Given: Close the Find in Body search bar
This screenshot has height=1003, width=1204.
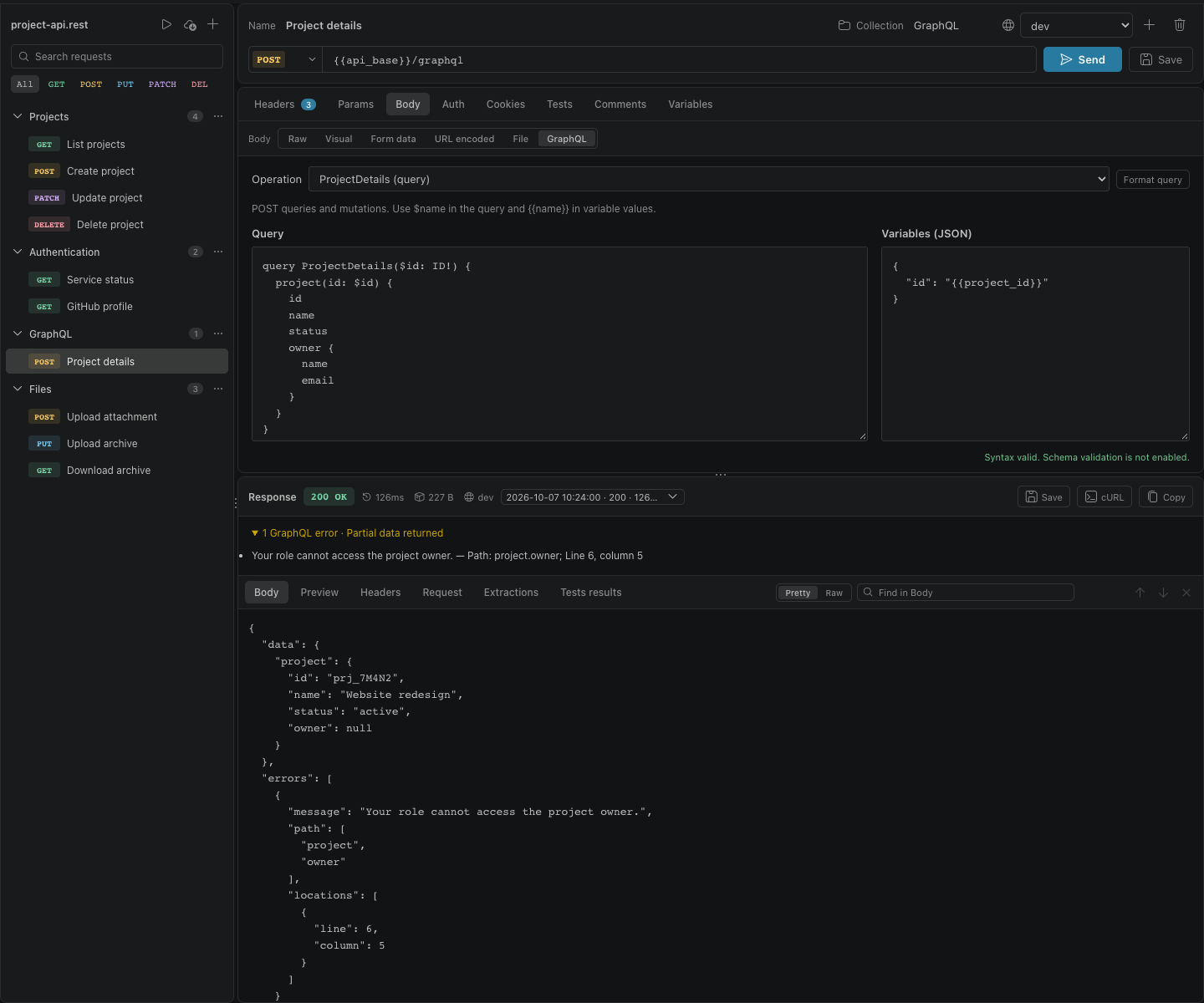Looking at the screenshot, I should coord(1186,593).
